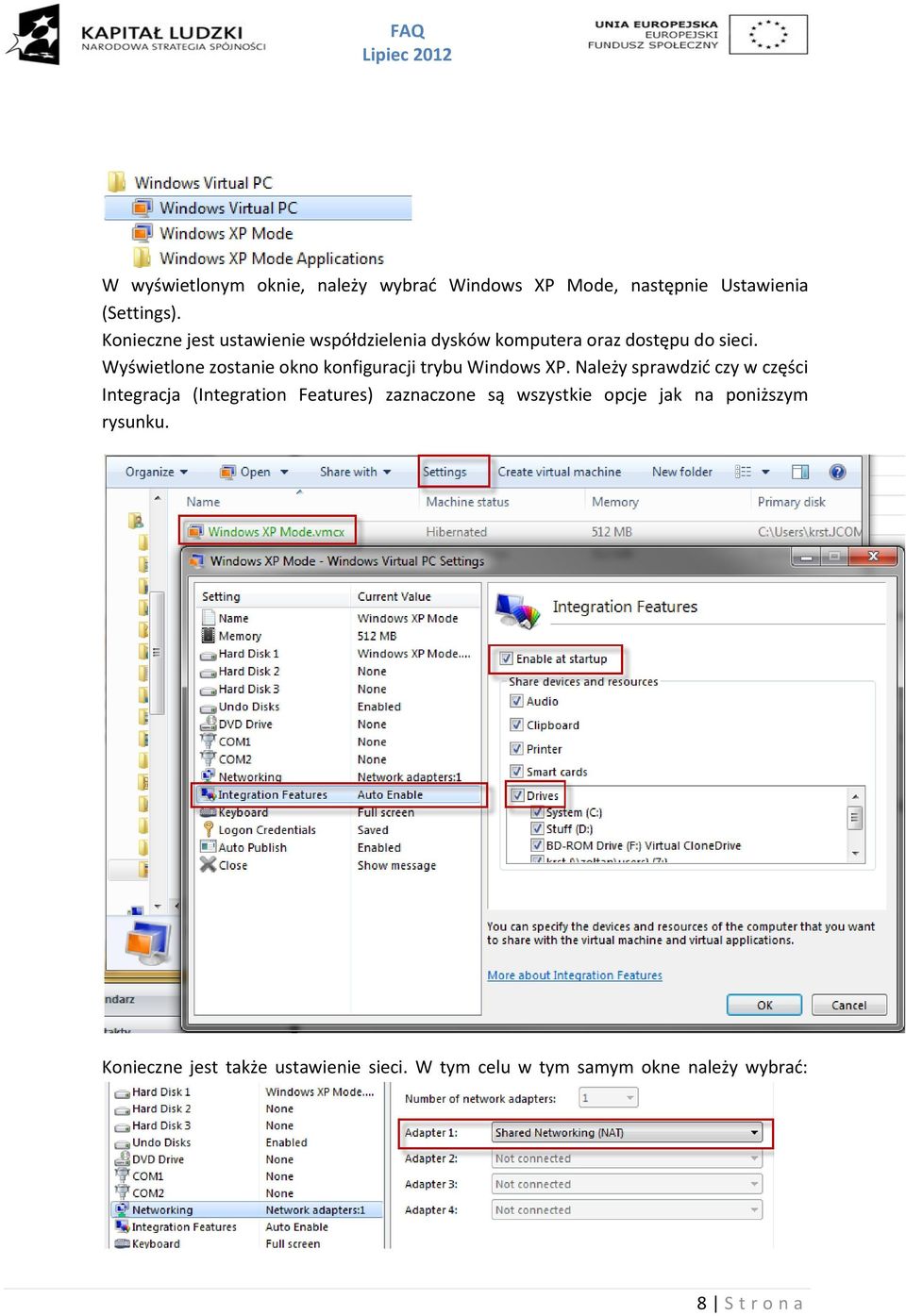Sort by Machine status column header
The height and width of the screenshot is (1316, 906).
[x=467, y=502]
